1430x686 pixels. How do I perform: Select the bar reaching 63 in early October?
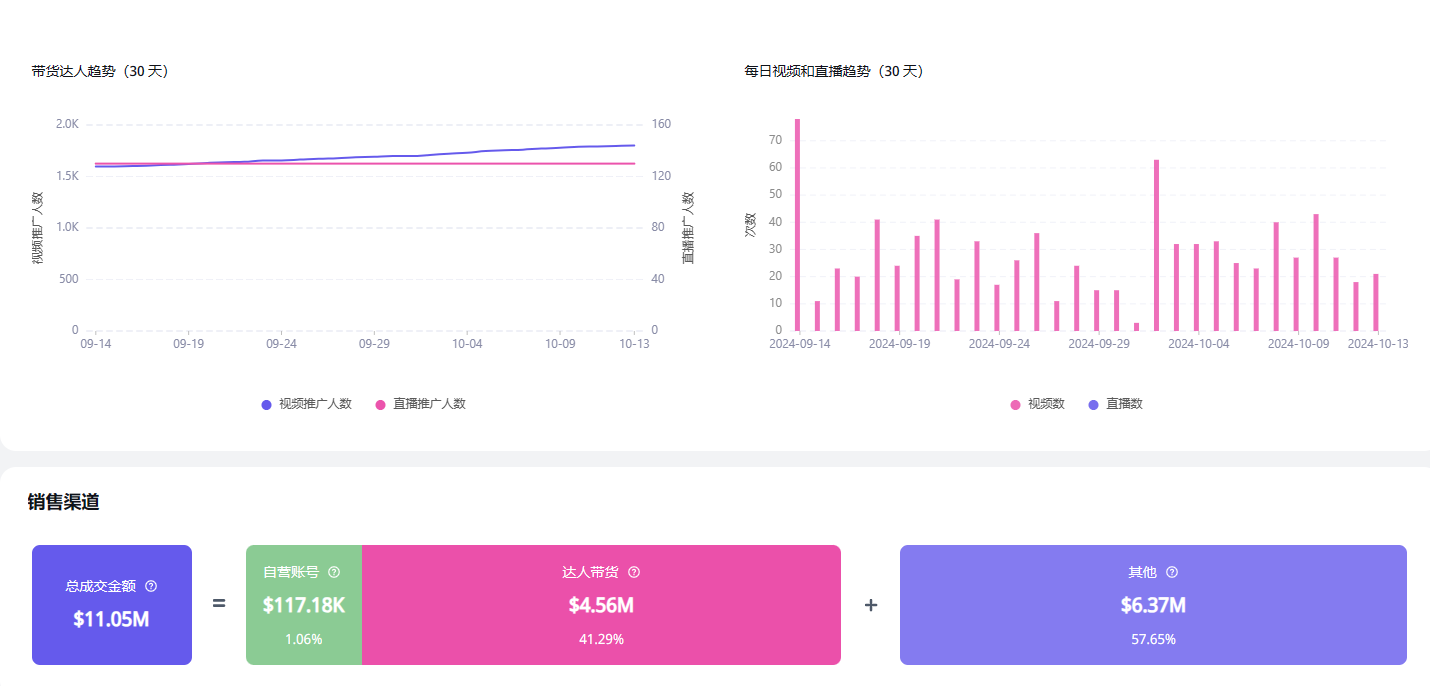[x=1156, y=245]
